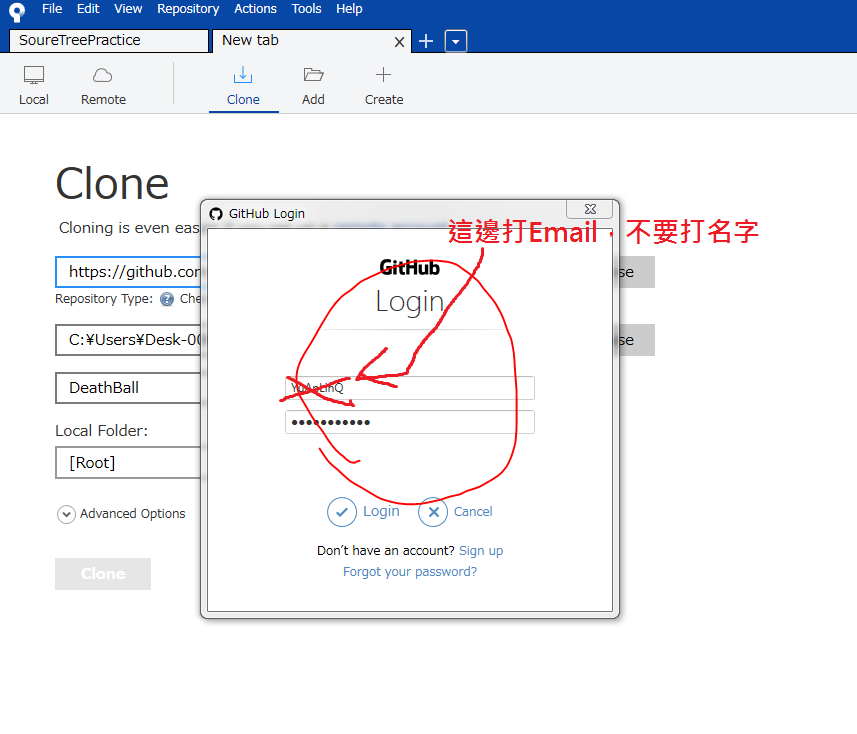
Task: Click the Login button in dialog
Action: click(x=363, y=512)
